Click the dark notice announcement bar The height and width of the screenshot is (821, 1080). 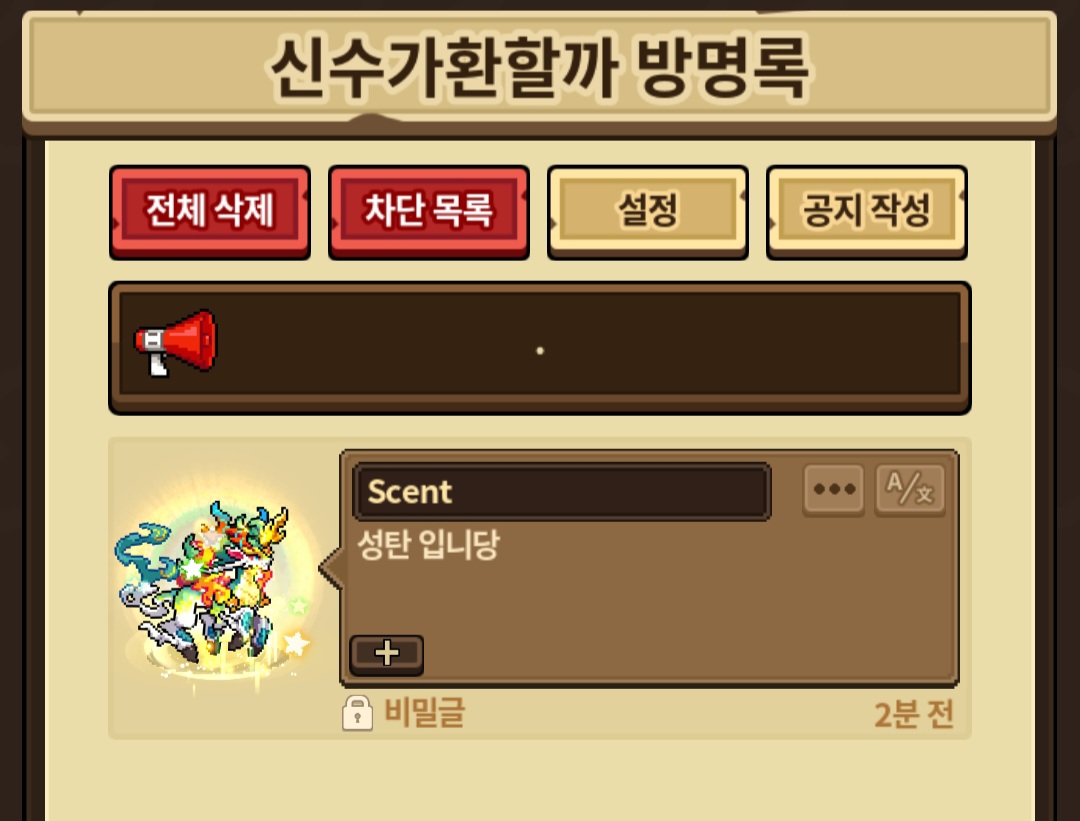(x=540, y=347)
